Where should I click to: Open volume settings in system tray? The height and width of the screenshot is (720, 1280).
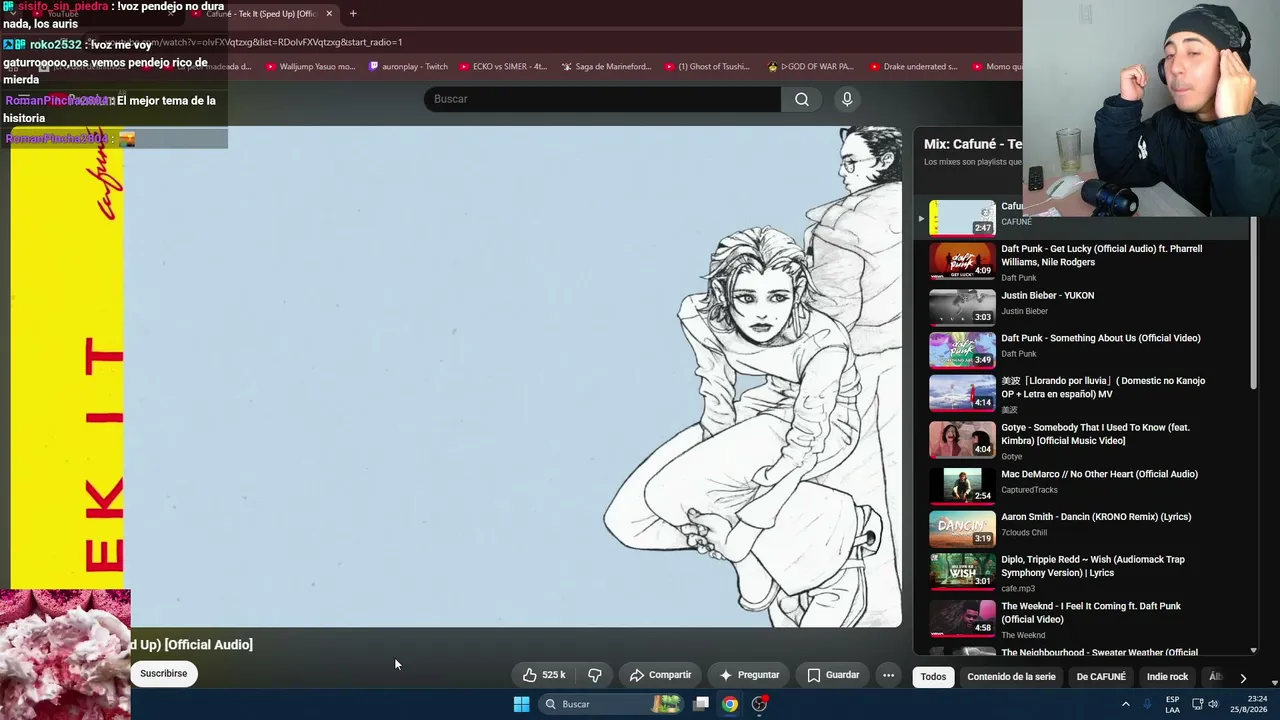point(1213,704)
